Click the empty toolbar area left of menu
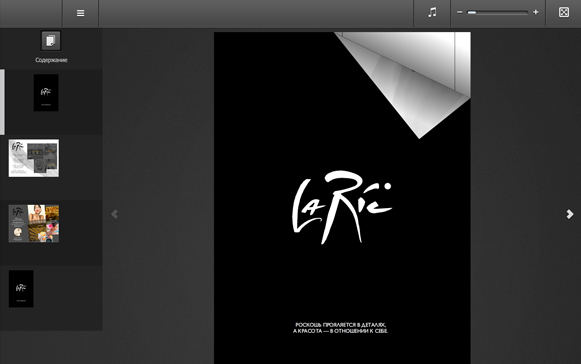Screen dimensions: 581x364 (31, 13)
